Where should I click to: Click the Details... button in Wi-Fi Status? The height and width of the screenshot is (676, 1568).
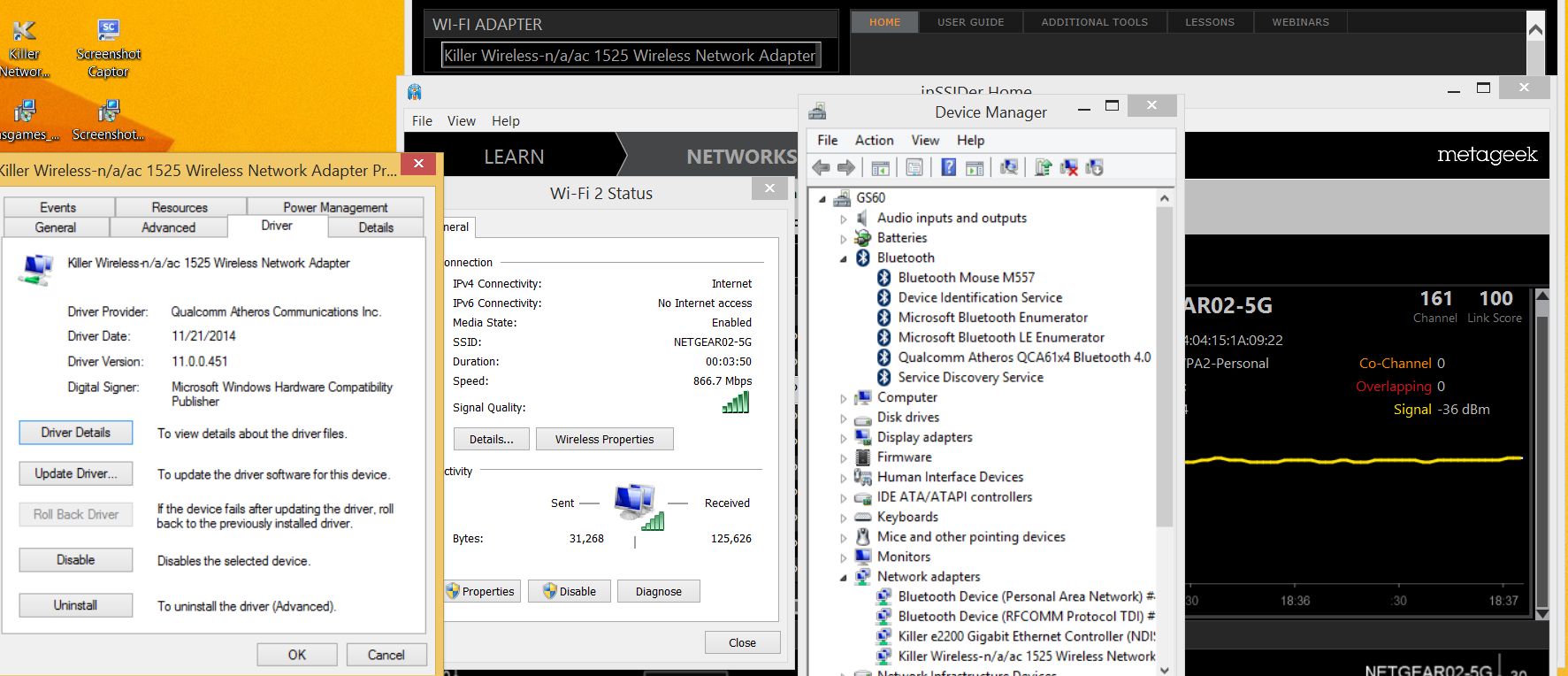492,439
